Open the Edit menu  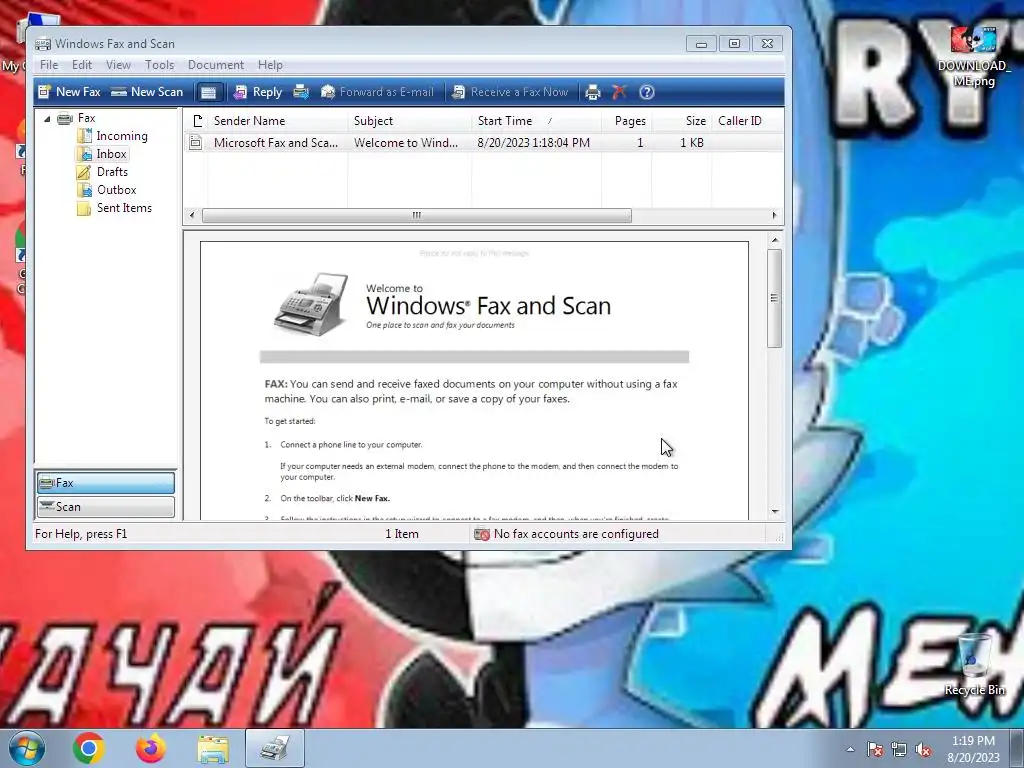(82, 65)
